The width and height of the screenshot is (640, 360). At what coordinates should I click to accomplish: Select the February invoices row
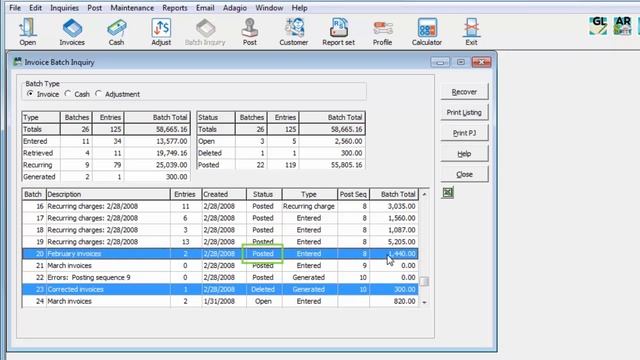[x=220, y=253]
